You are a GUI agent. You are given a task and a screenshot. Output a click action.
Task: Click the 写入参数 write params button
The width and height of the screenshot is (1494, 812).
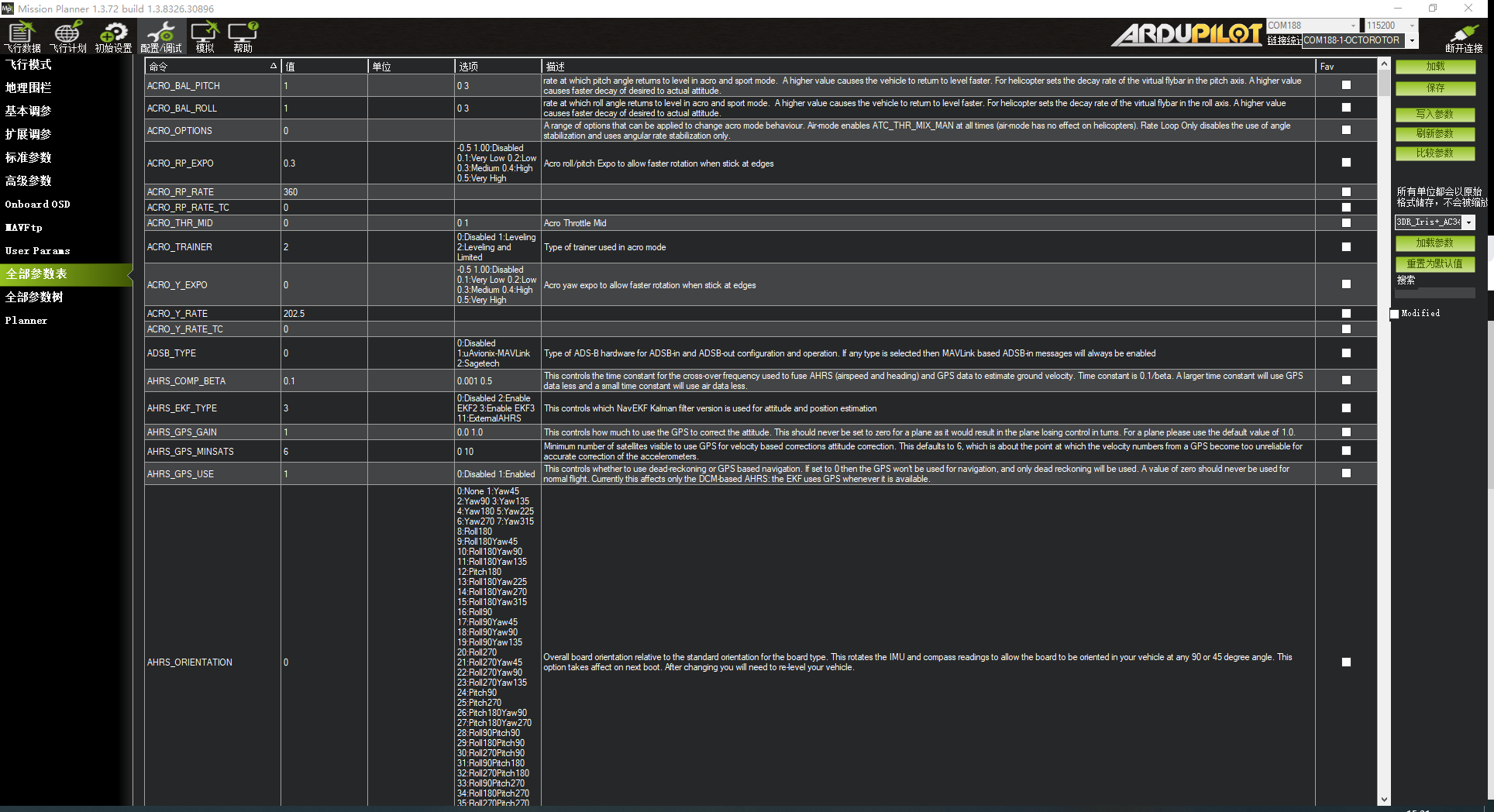pyautogui.click(x=1434, y=115)
